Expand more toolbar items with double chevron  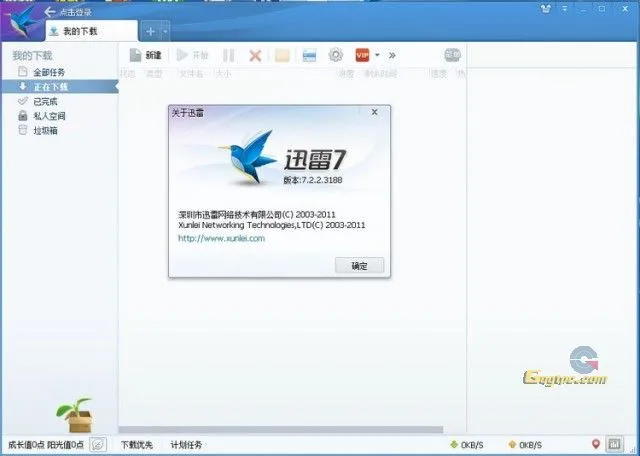click(x=392, y=55)
